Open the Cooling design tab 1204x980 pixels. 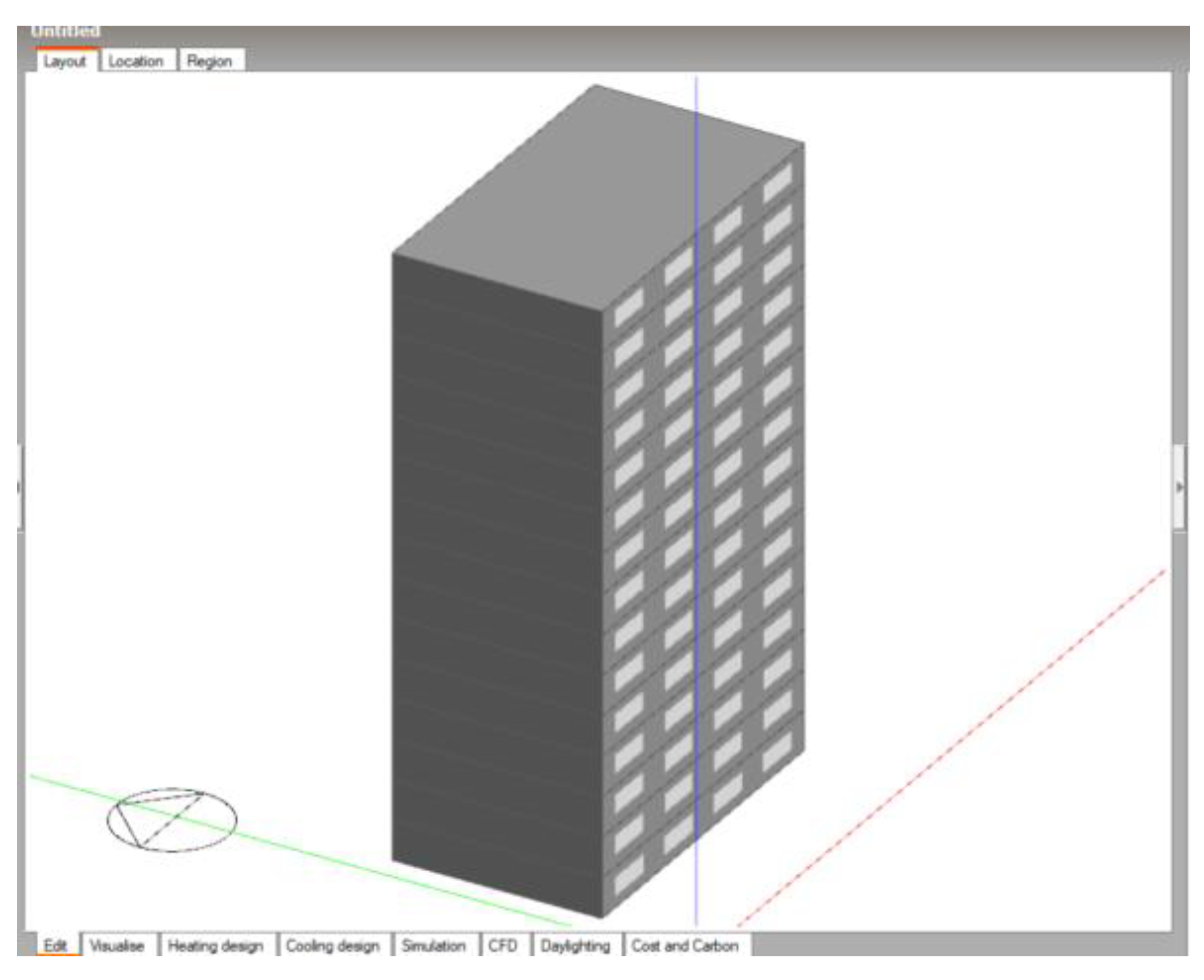point(333,946)
